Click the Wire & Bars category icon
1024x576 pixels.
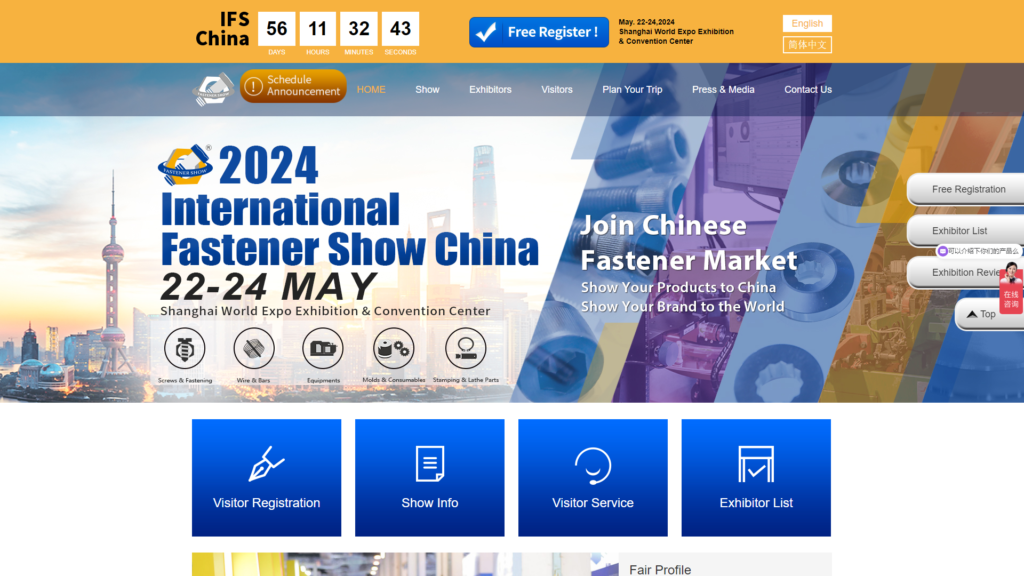click(254, 348)
